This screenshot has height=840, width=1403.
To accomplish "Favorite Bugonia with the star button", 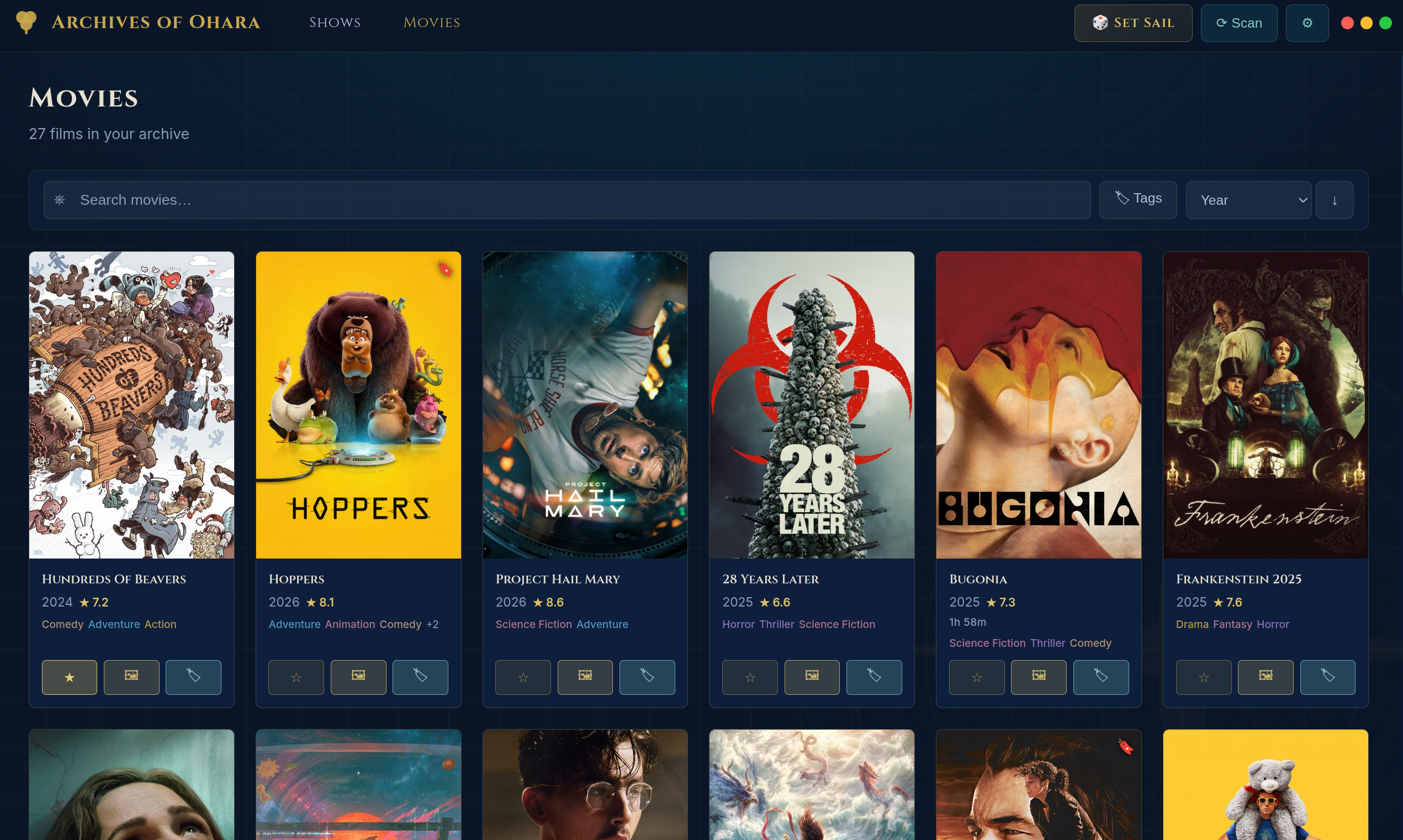I will 977,677.
